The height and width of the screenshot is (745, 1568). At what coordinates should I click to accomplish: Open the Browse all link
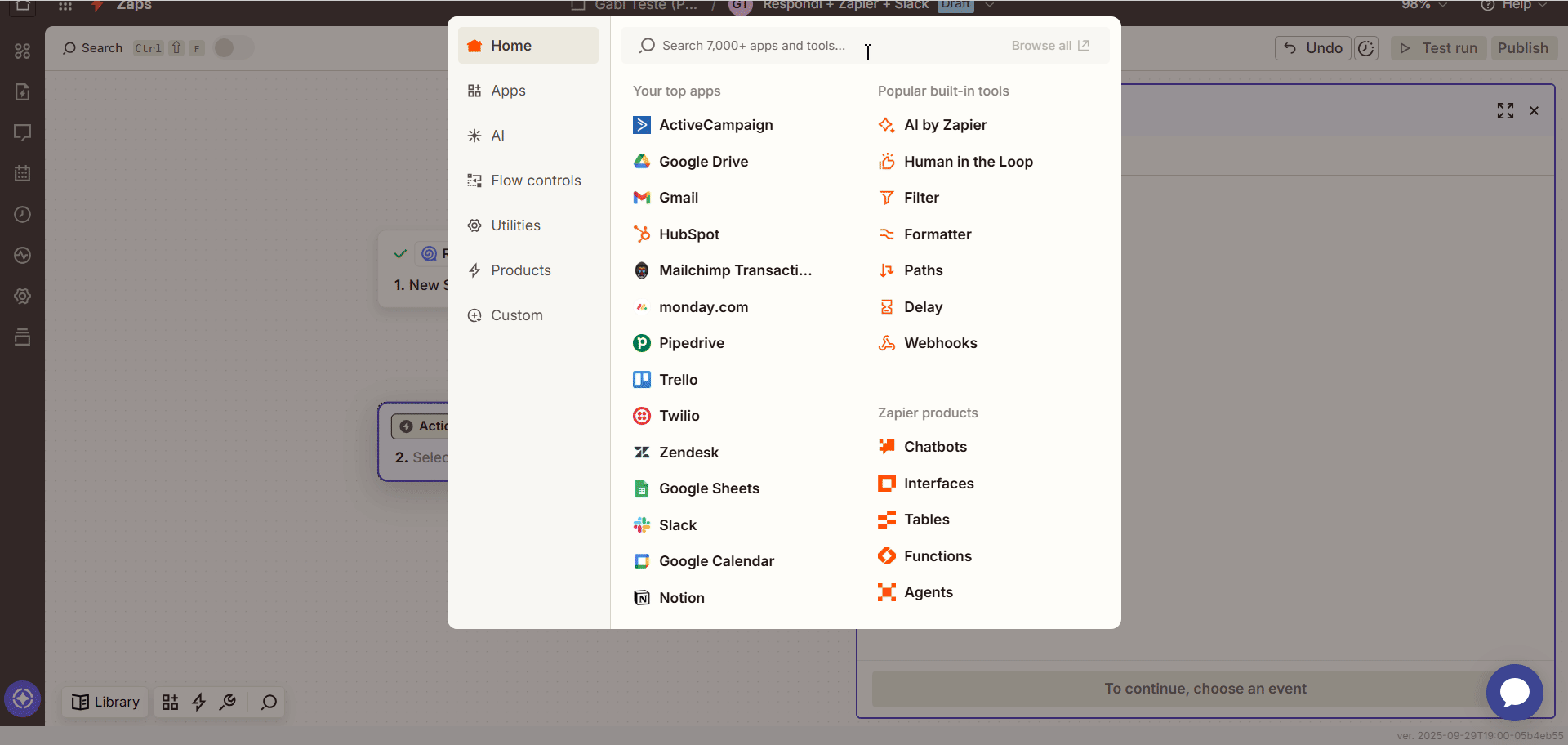click(1050, 46)
